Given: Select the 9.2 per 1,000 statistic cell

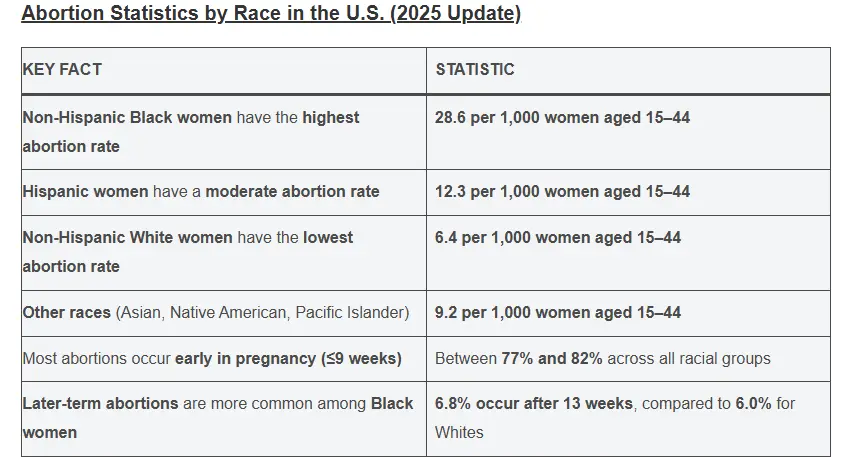Looking at the screenshot, I should [558, 312].
